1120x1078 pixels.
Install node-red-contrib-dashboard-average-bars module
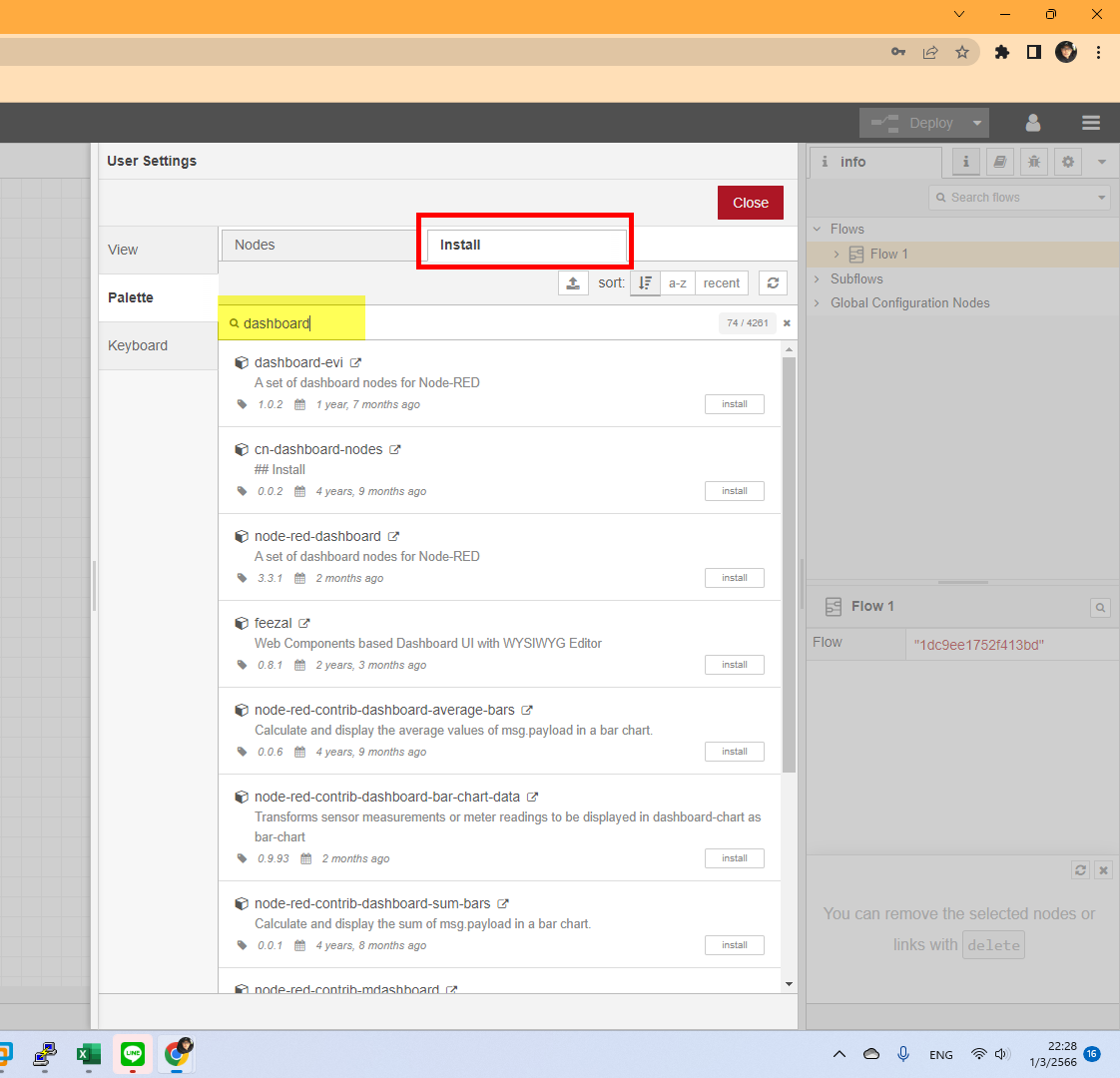tap(735, 752)
